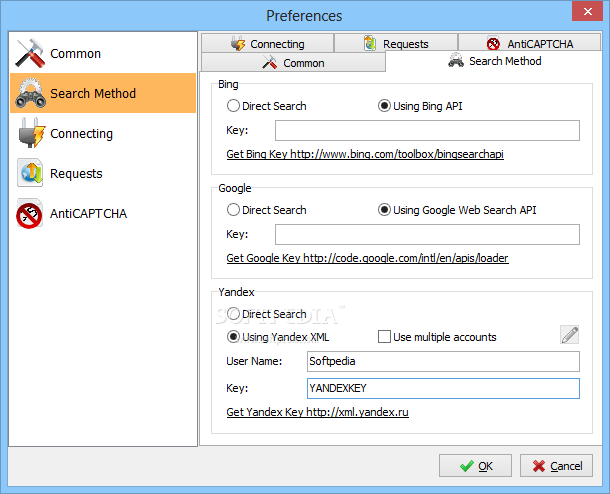This screenshot has width=610, height=494.
Task: Click the binoculars Search Method sidebar icon
Action: coord(30,93)
